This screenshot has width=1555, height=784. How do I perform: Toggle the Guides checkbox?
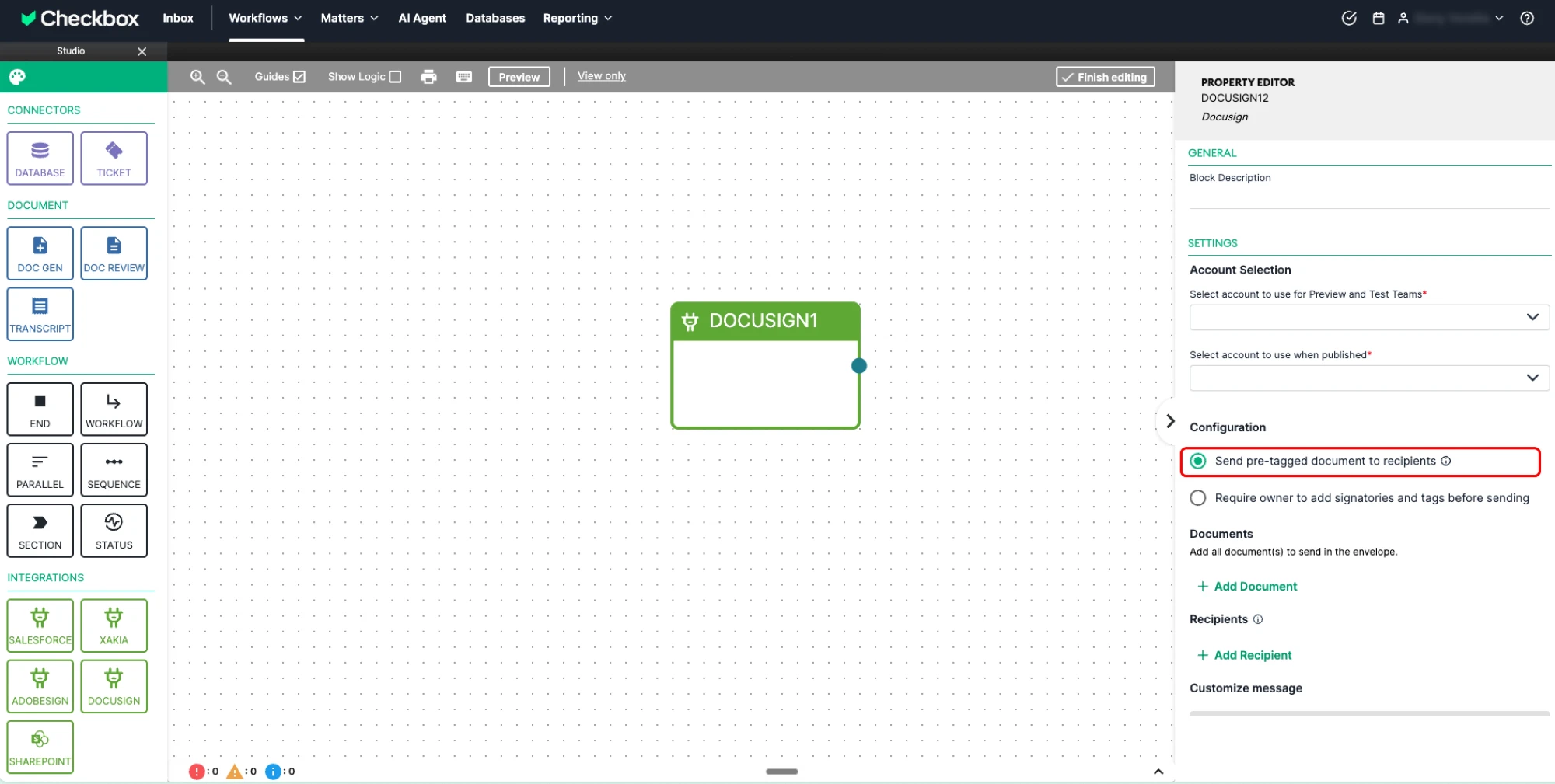[299, 77]
